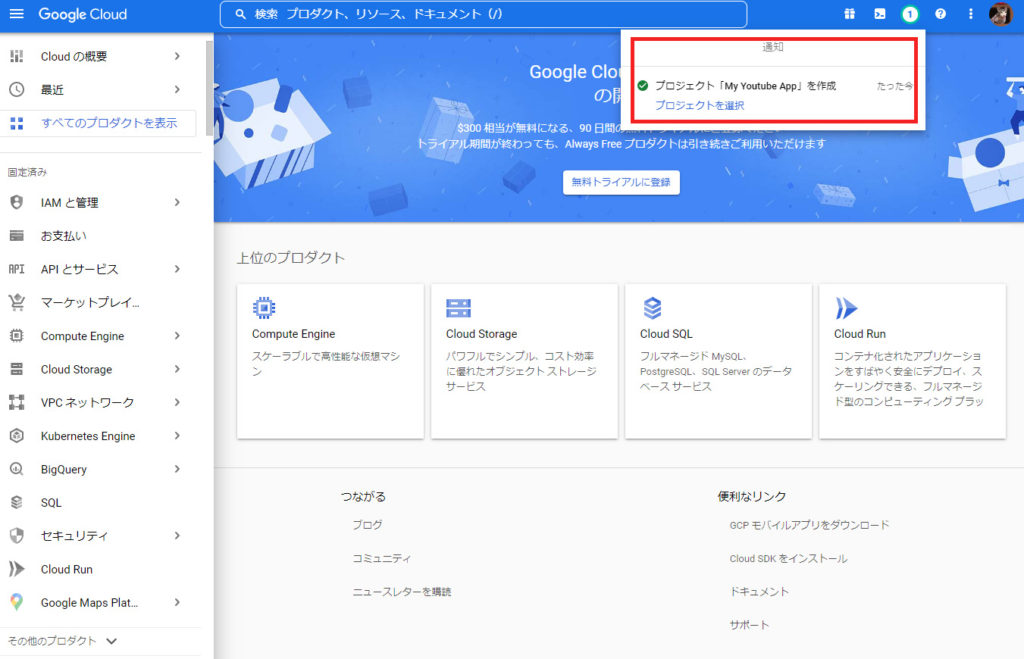
Task: Click the Cloud の概要 sidebar icon
Action: (x=16, y=56)
